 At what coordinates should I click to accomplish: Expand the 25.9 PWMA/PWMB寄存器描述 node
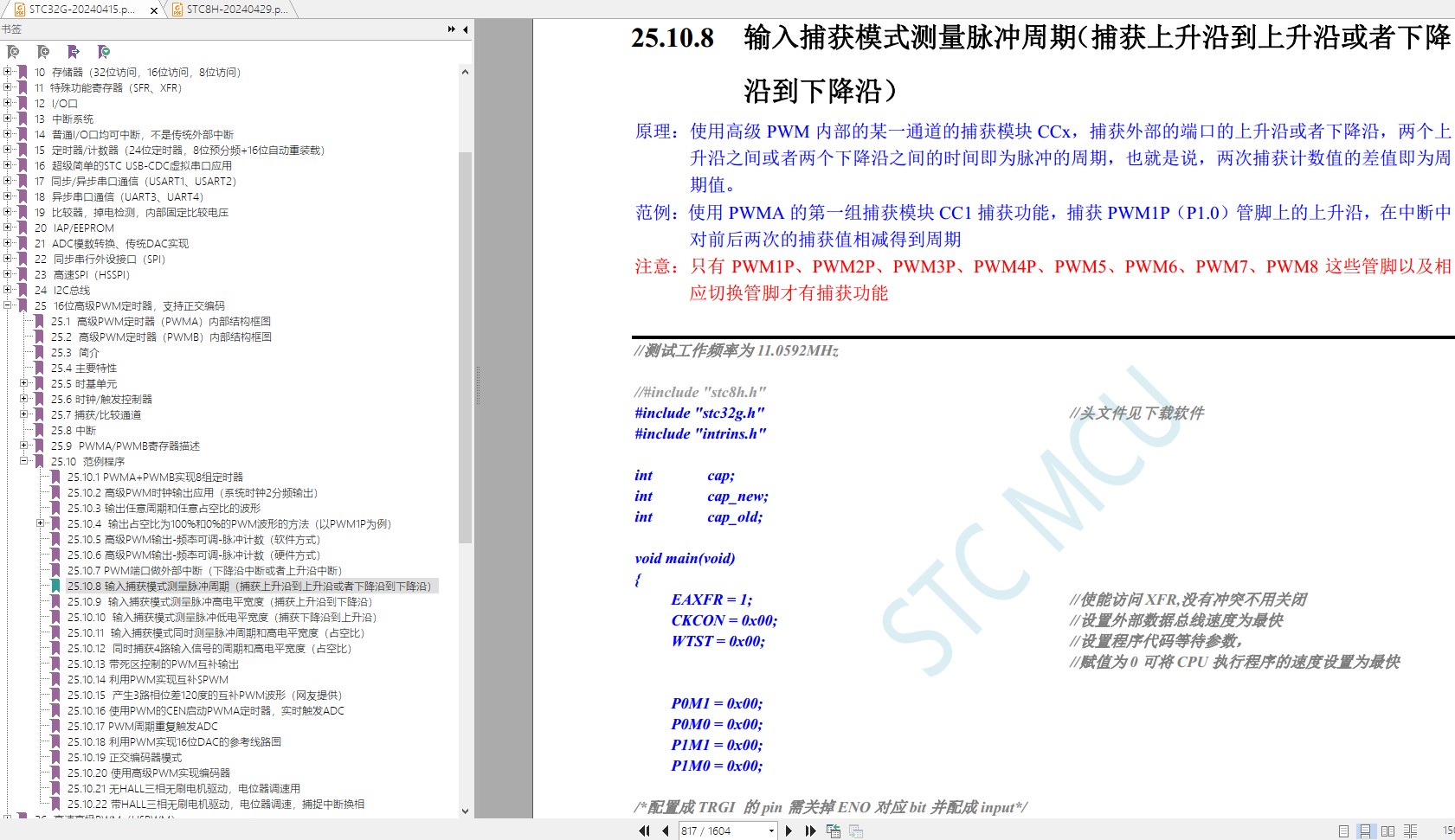click(x=24, y=445)
